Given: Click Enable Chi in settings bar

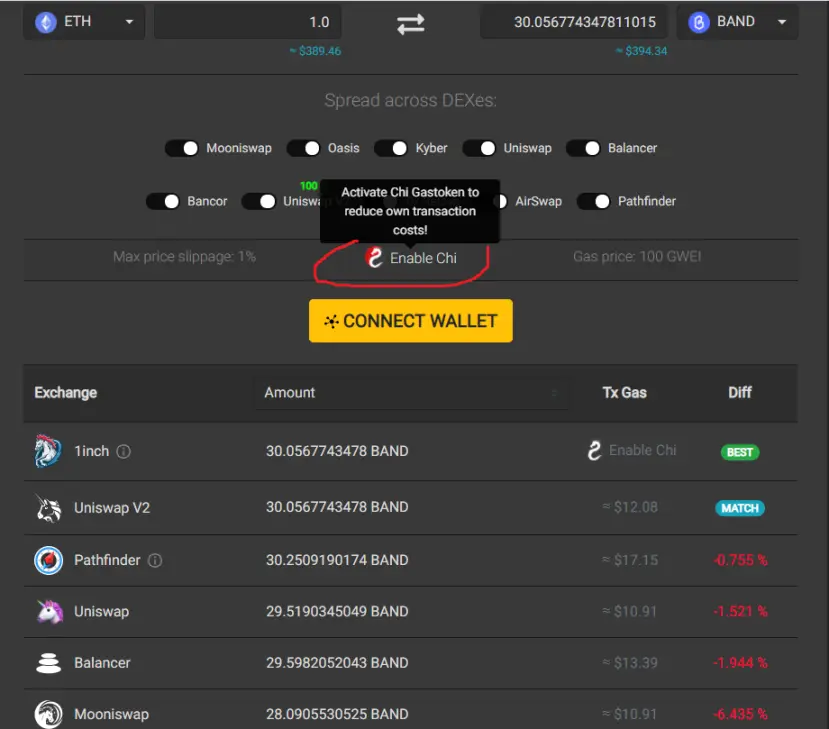Looking at the screenshot, I should (x=411, y=258).
